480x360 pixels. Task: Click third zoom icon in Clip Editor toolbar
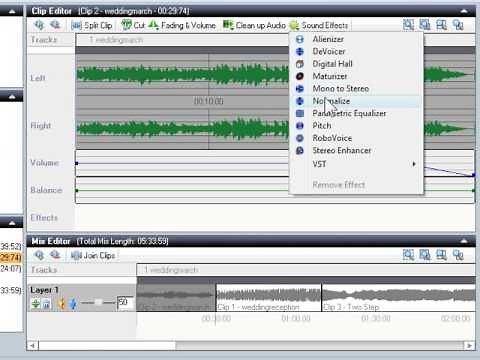pos(441,25)
